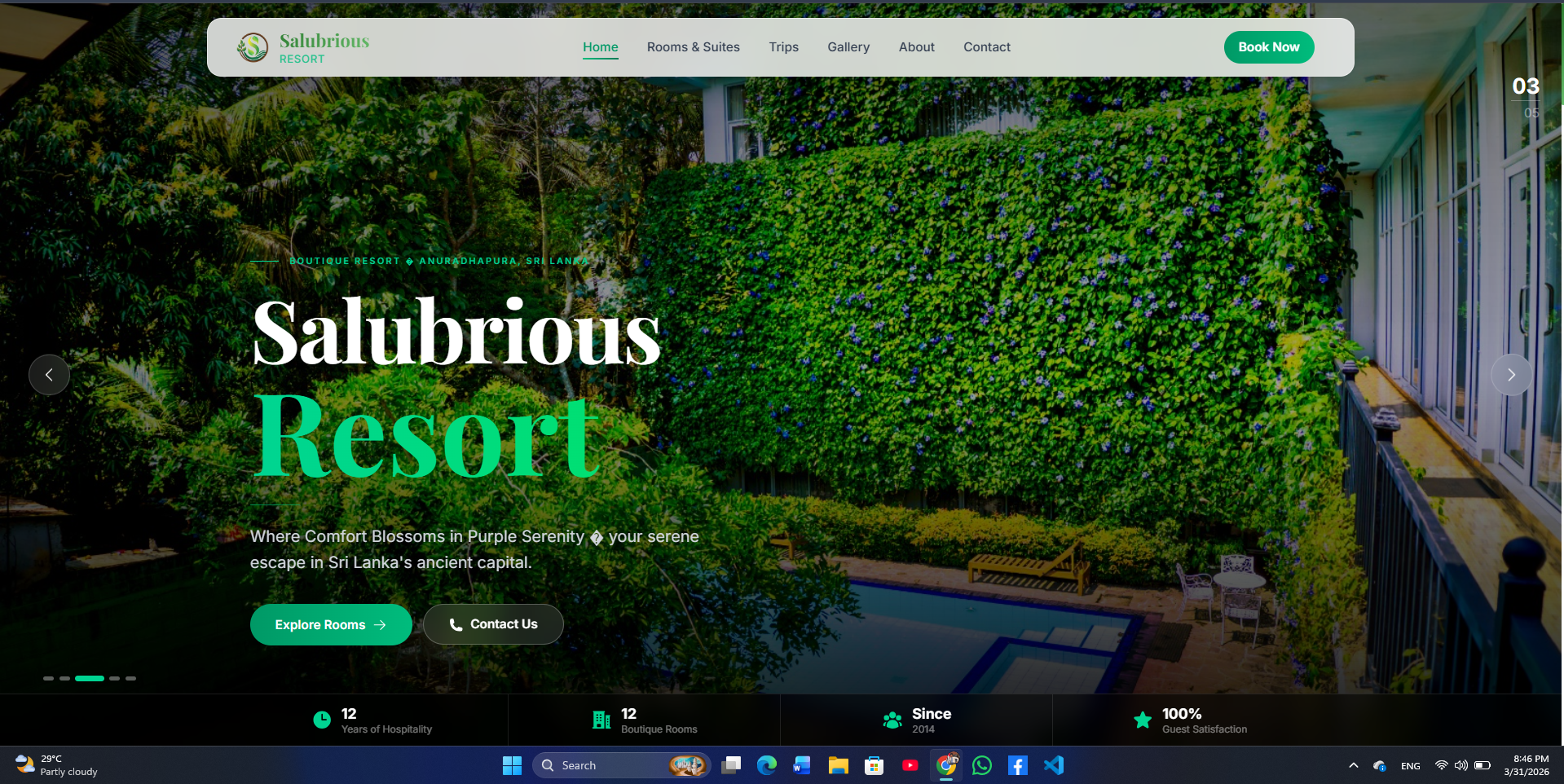The height and width of the screenshot is (784, 1564).
Task: Navigate to the Gallery page
Action: pyautogui.click(x=848, y=47)
